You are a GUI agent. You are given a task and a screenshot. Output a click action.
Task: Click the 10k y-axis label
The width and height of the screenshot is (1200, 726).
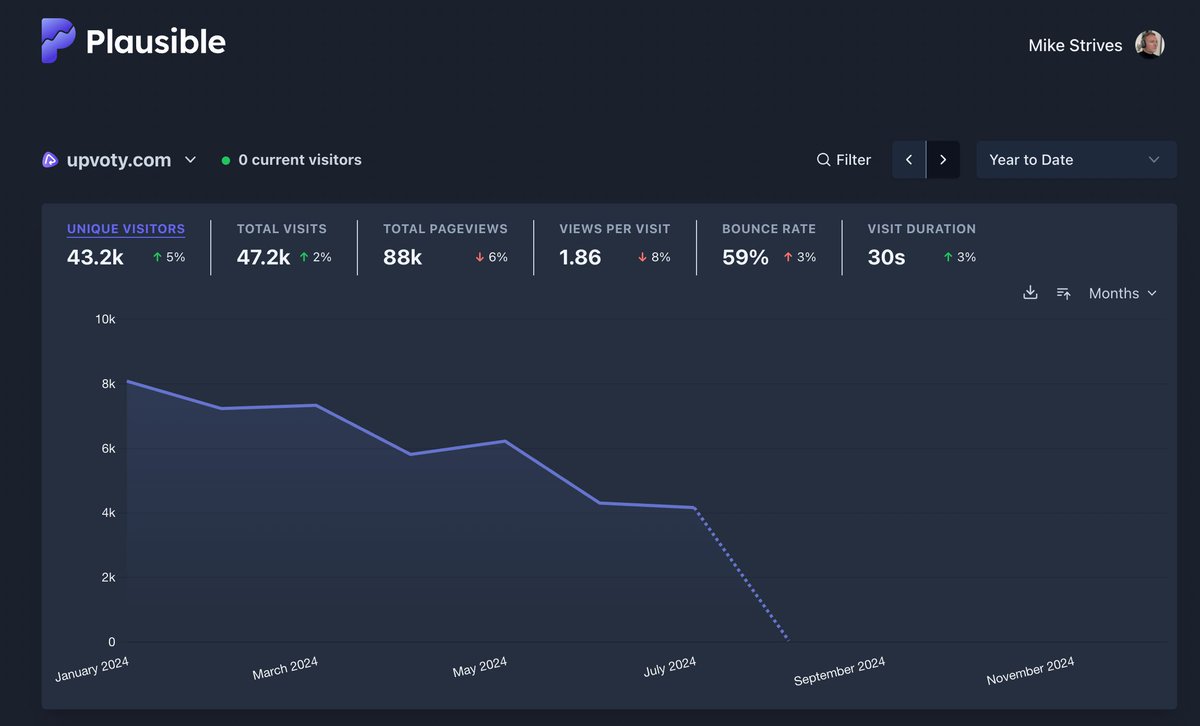[x=105, y=320]
